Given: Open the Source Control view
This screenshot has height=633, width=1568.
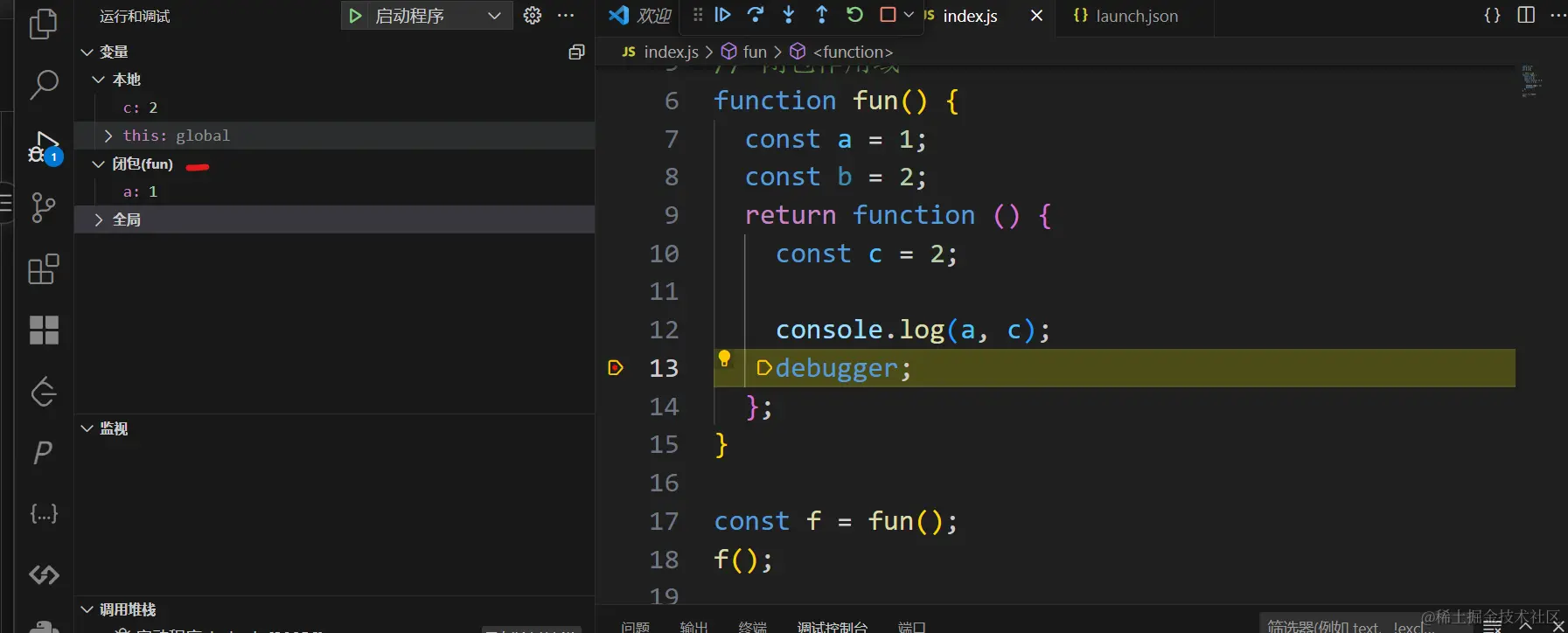Looking at the screenshot, I should (x=43, y=207).
